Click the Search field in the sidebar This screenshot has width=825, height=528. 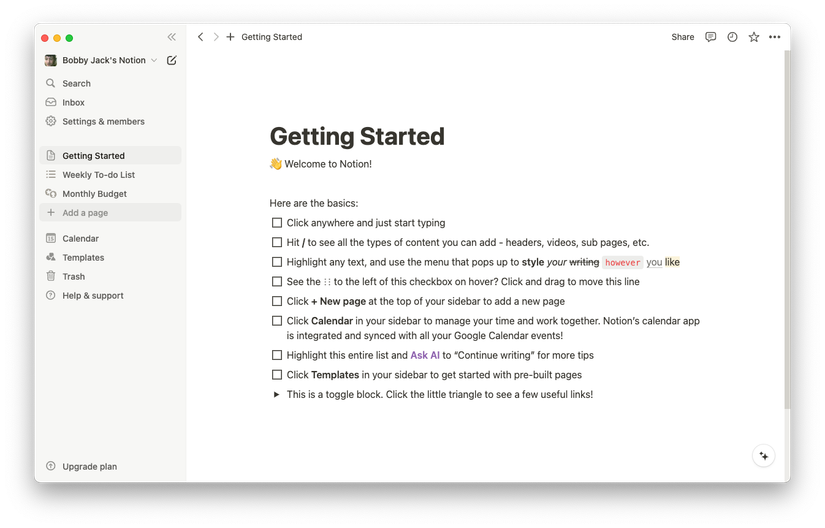point(76,84)
